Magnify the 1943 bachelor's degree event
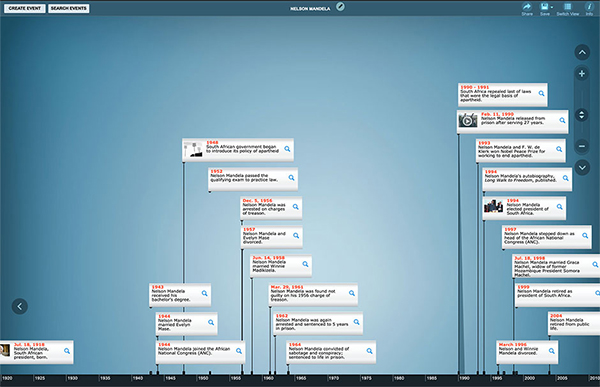The width and height of the screenshot is (600, 387). pos(204,293)
